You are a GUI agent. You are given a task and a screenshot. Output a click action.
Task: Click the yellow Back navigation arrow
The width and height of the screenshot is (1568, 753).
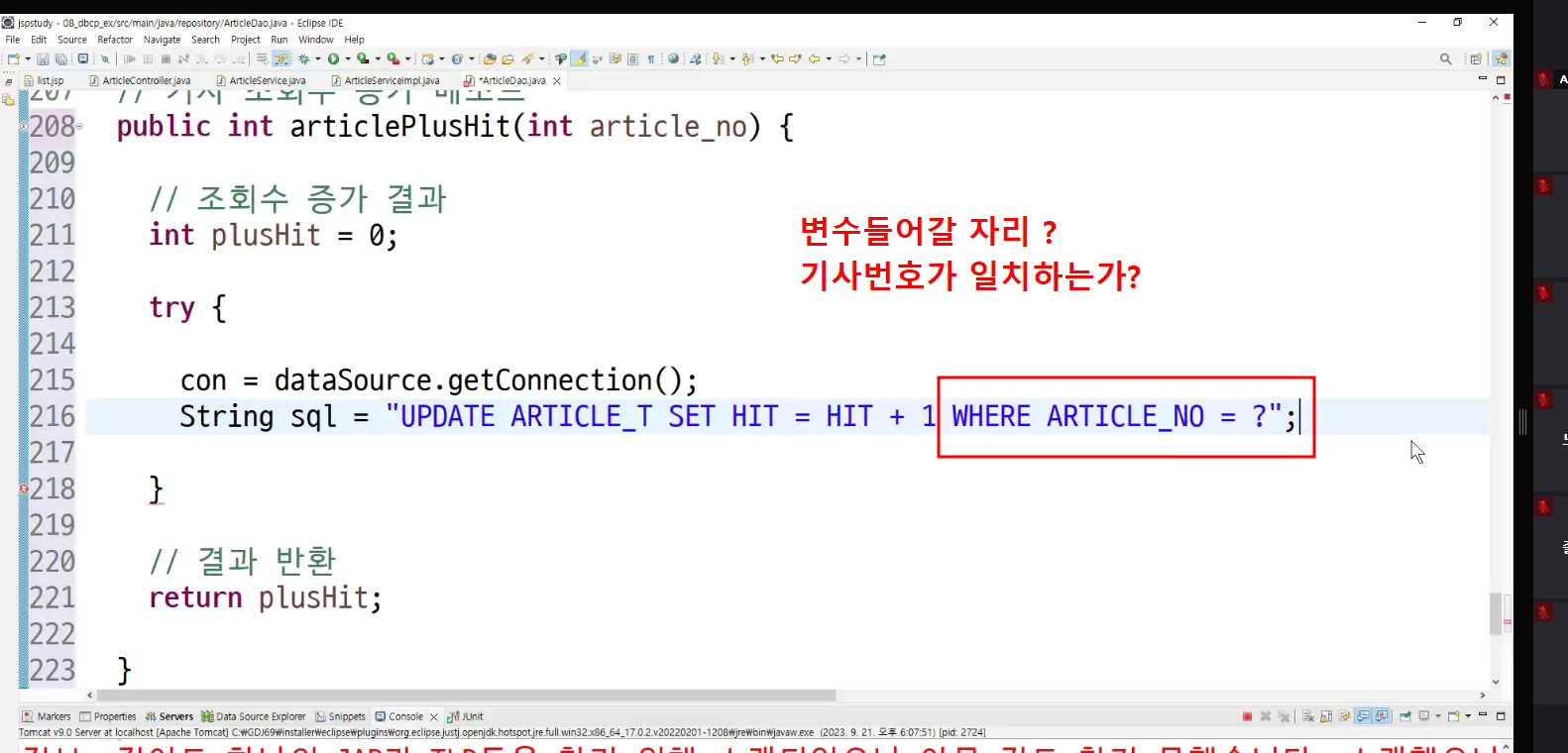pos(814,59)
